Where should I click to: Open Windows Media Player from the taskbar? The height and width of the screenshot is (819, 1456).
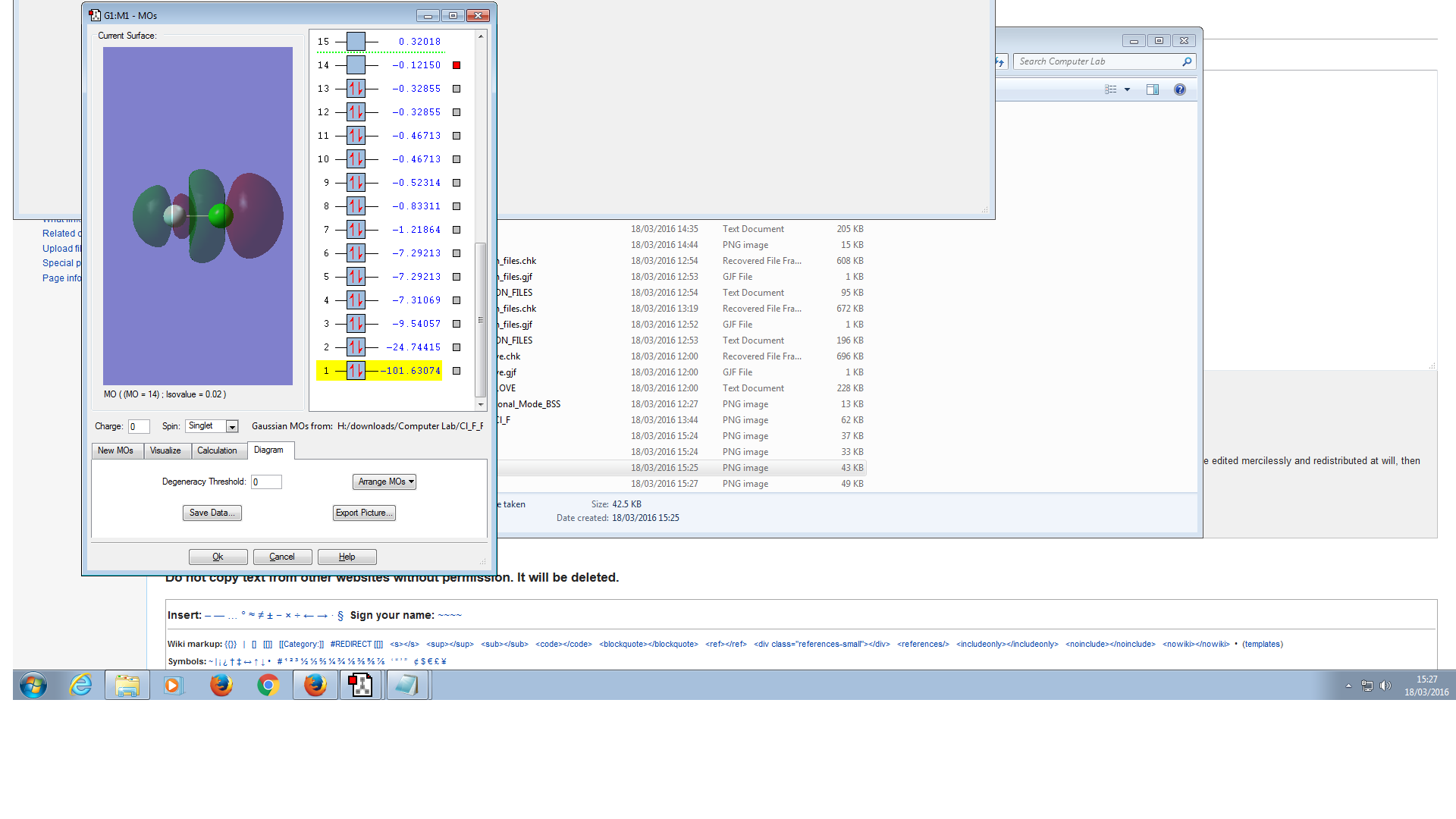pos(173,686)
